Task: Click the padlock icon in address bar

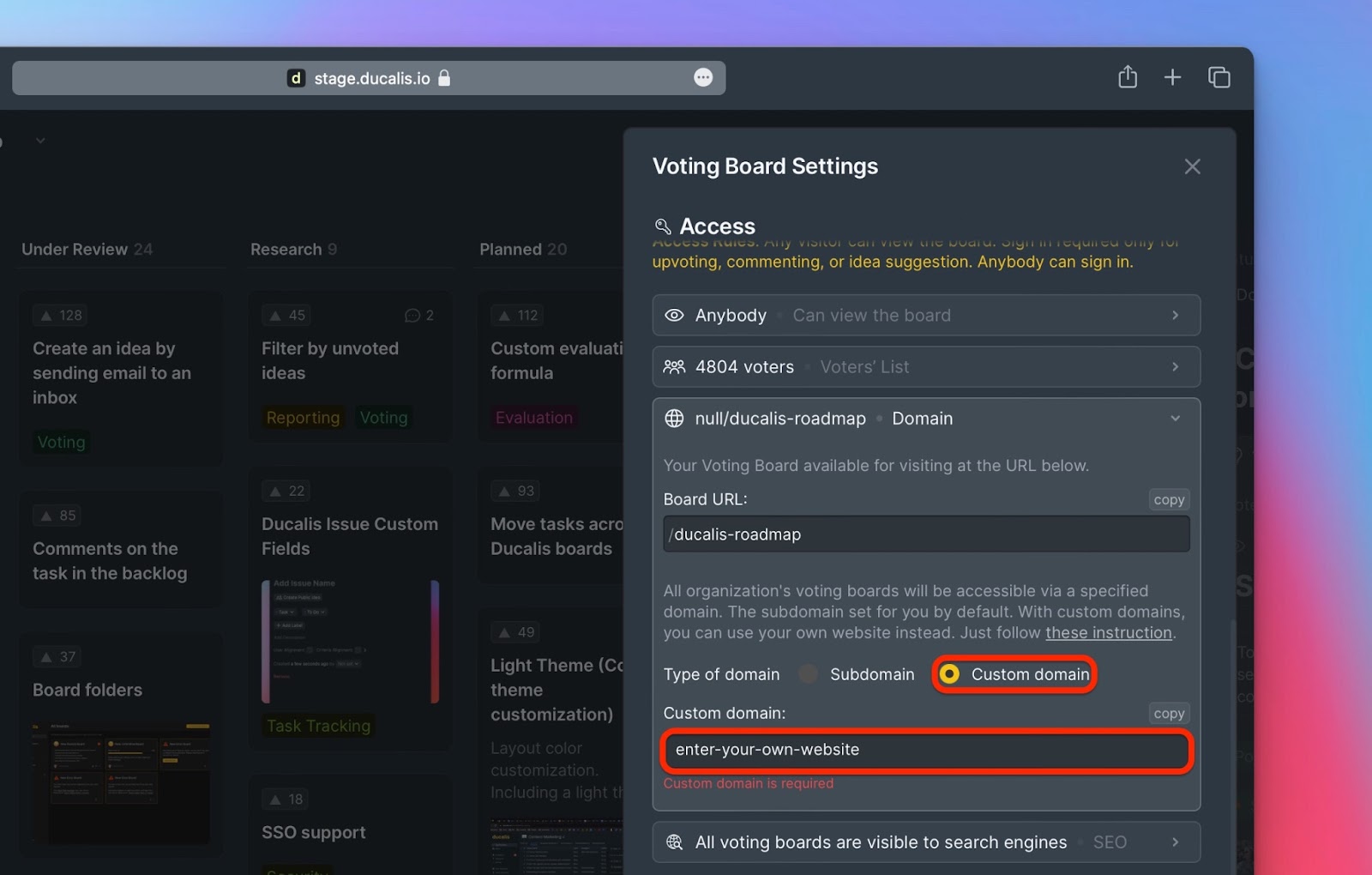Action: pos(444,78)
